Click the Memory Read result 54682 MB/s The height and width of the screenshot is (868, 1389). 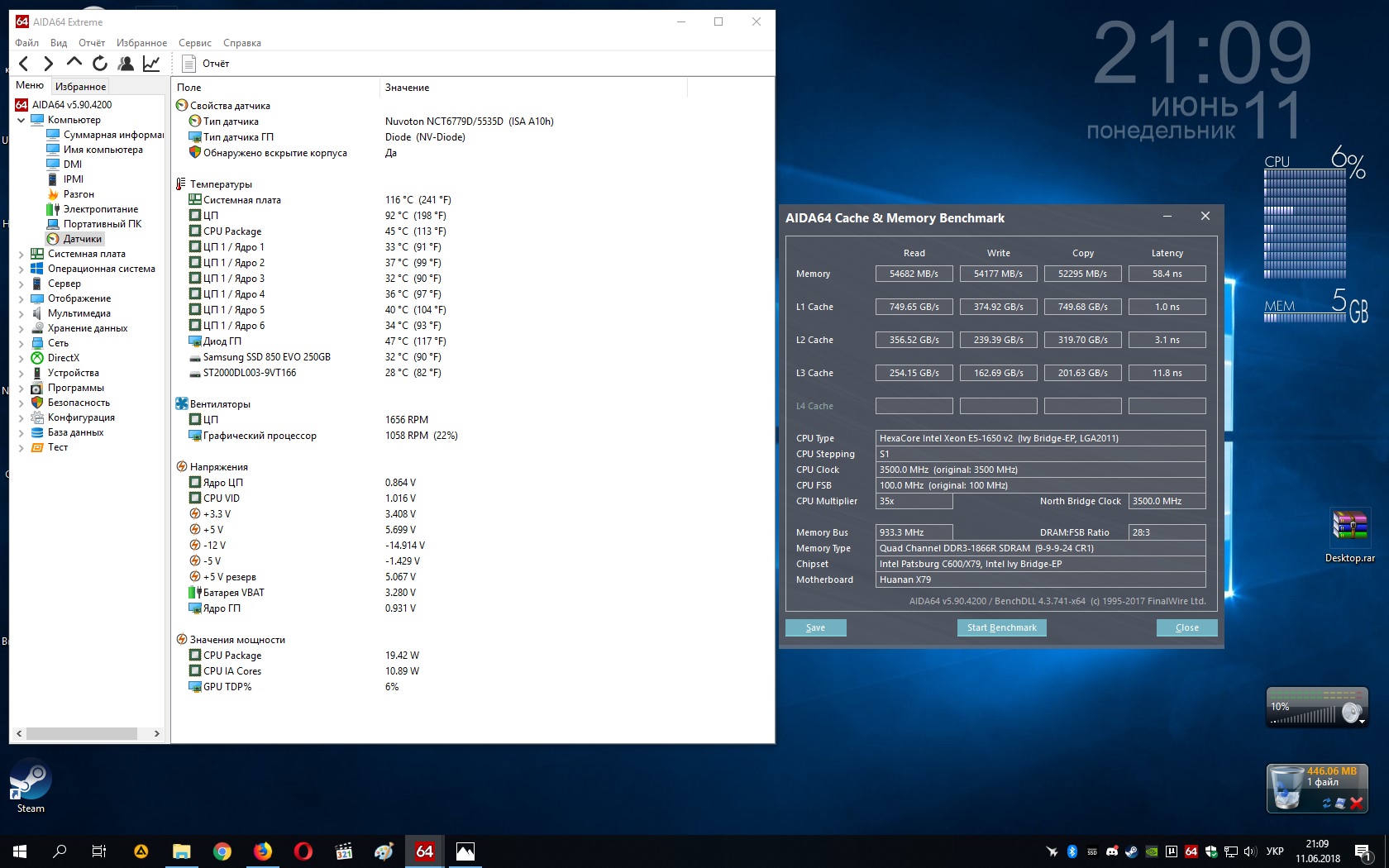[x=914, y=274]
